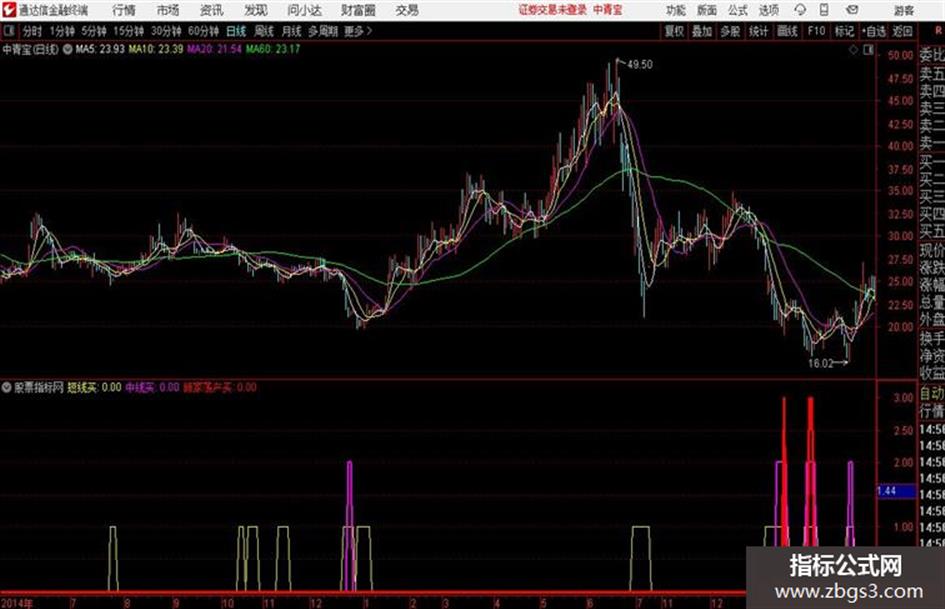Toggle the side panel icon beside diamond
Viewport: 945px width, 609px height.
(868, 50)
